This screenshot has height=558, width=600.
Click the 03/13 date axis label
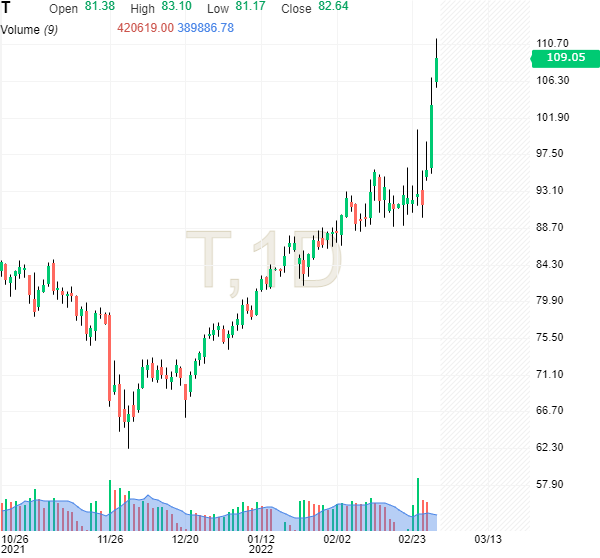point(488,540)
